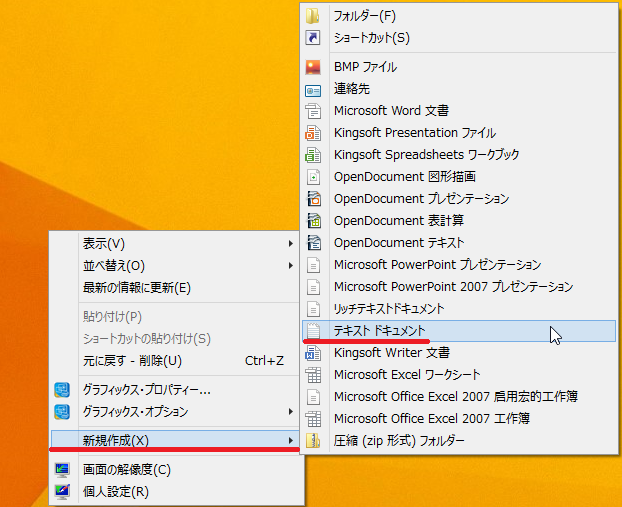Select OpenDocument テキスト entry text
622x507 pixels.
click(x=399, y=243)
